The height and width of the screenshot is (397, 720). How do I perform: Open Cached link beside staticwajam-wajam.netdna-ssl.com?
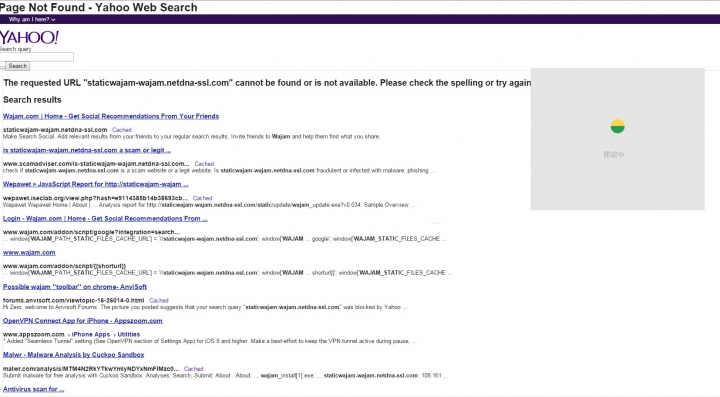click(x=122, y=130)
